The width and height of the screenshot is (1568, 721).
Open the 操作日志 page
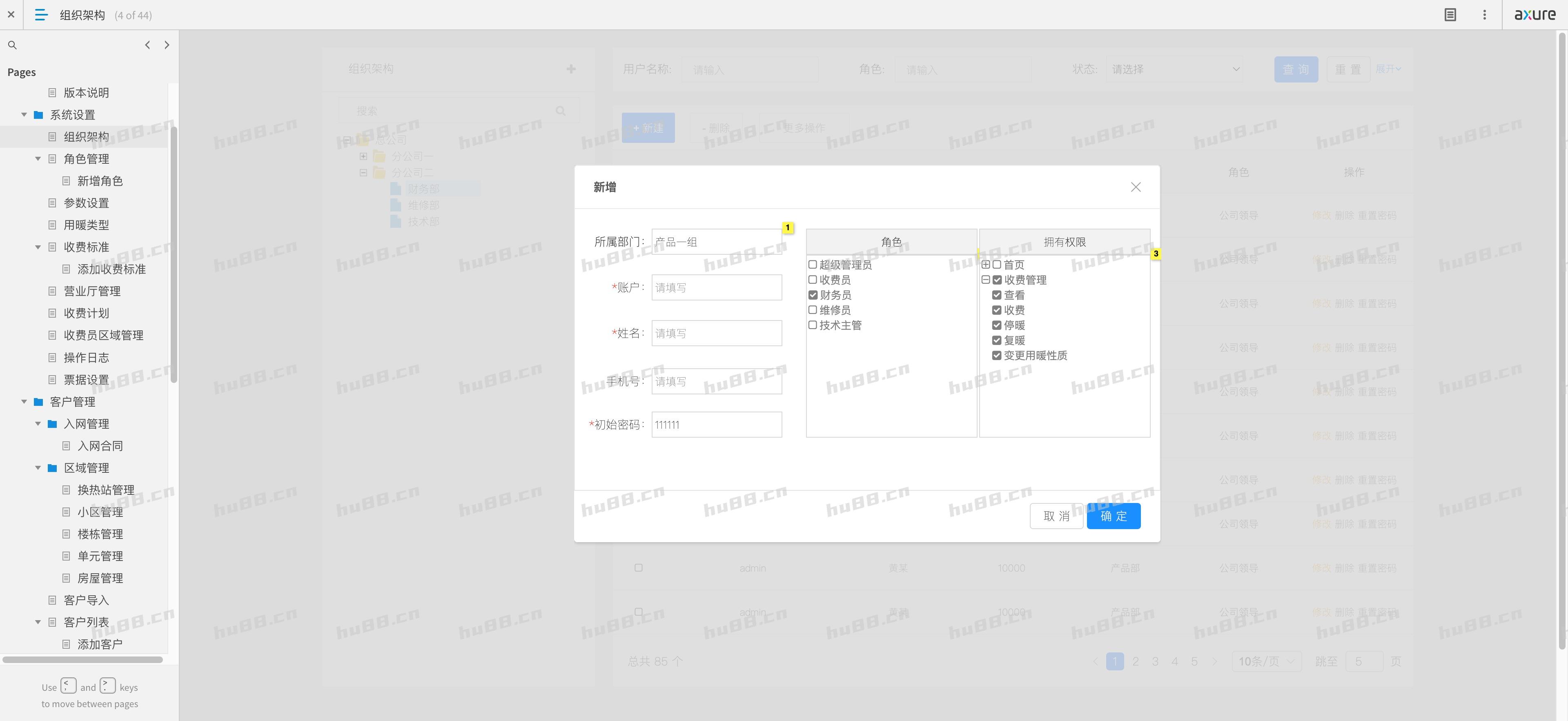click(87, 358)
